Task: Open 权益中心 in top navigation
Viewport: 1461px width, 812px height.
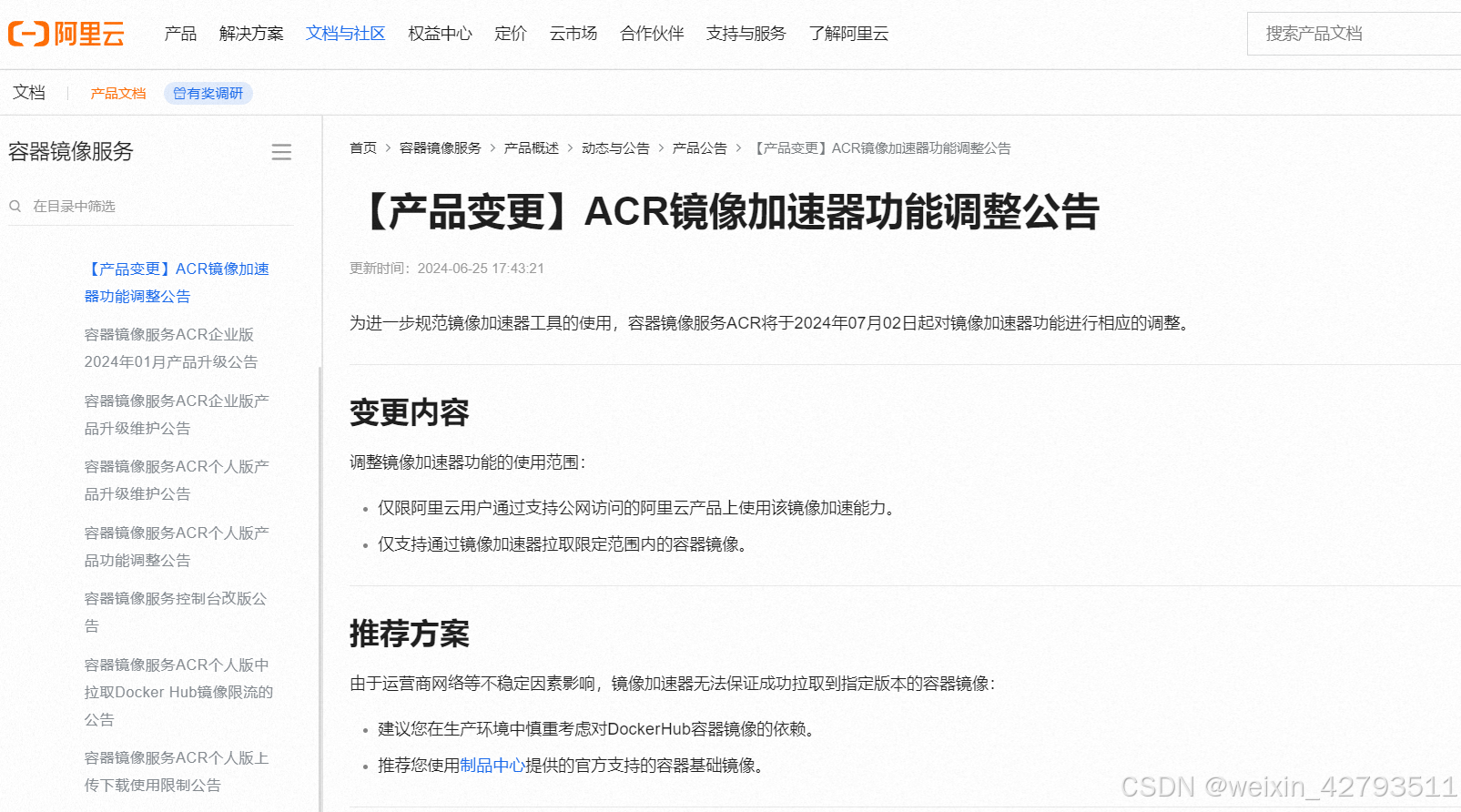Action: pyautogui.click(x=441, y=34)
